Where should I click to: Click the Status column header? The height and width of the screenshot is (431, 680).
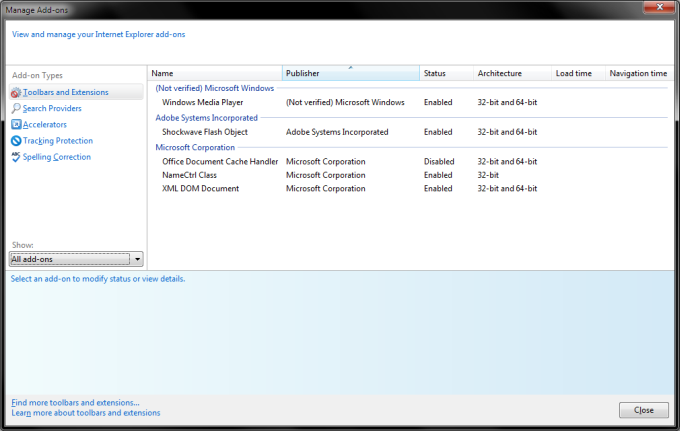point(446,74)
